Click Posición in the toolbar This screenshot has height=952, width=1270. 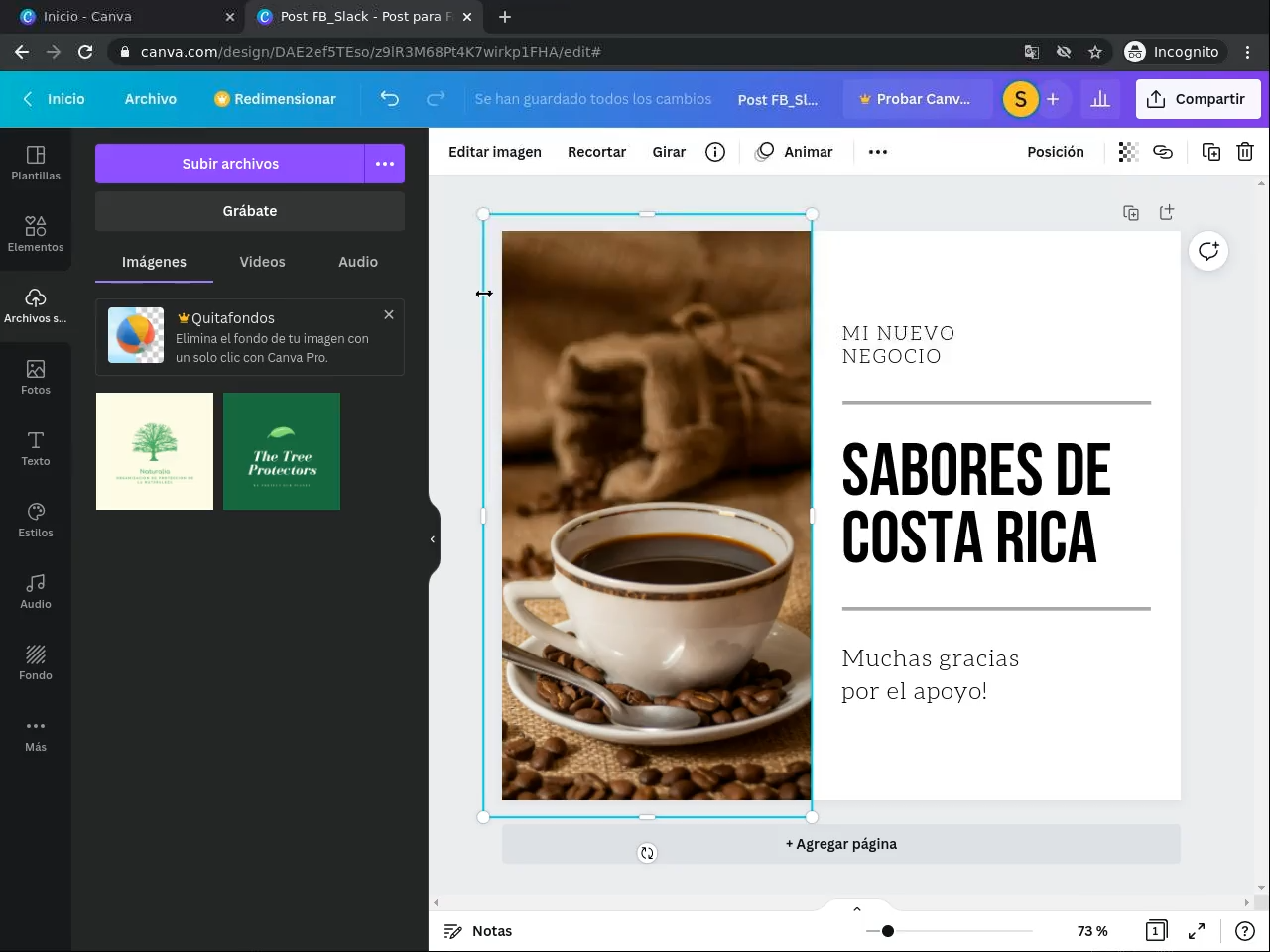[x=1056, y=152]
